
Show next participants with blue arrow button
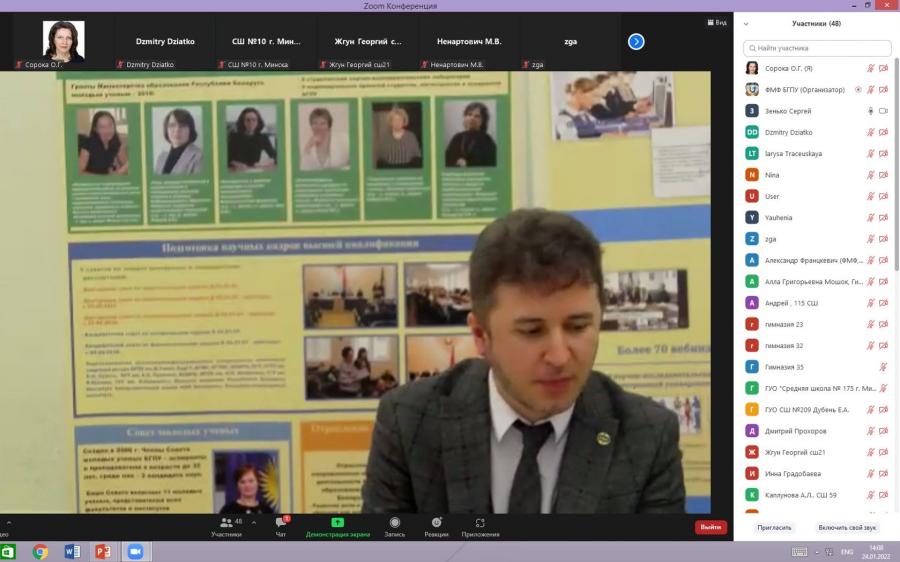636,41
